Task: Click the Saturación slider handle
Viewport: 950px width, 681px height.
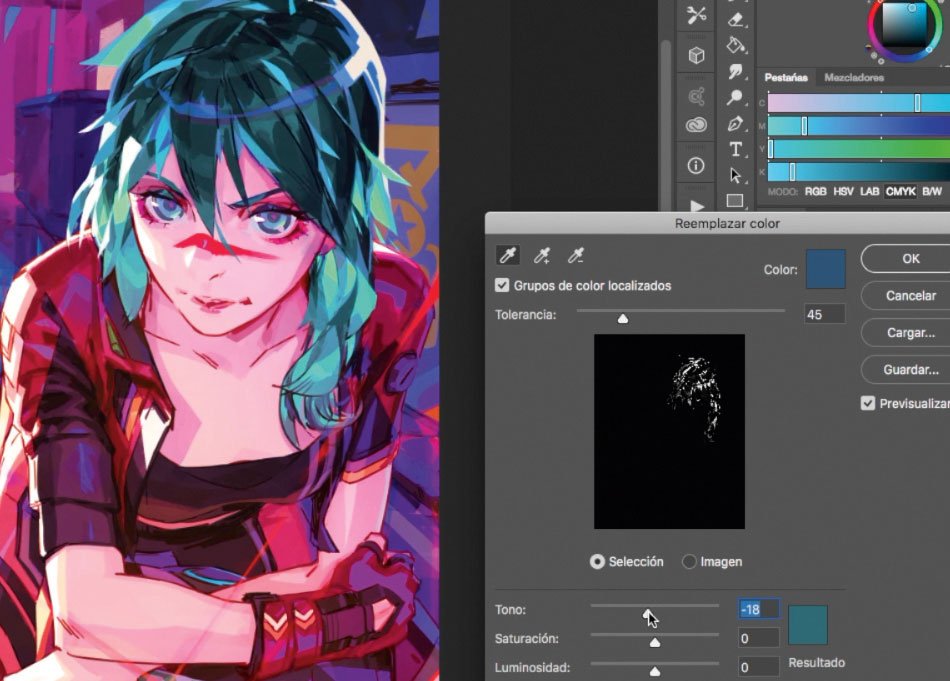Action: tap(655, 642)
